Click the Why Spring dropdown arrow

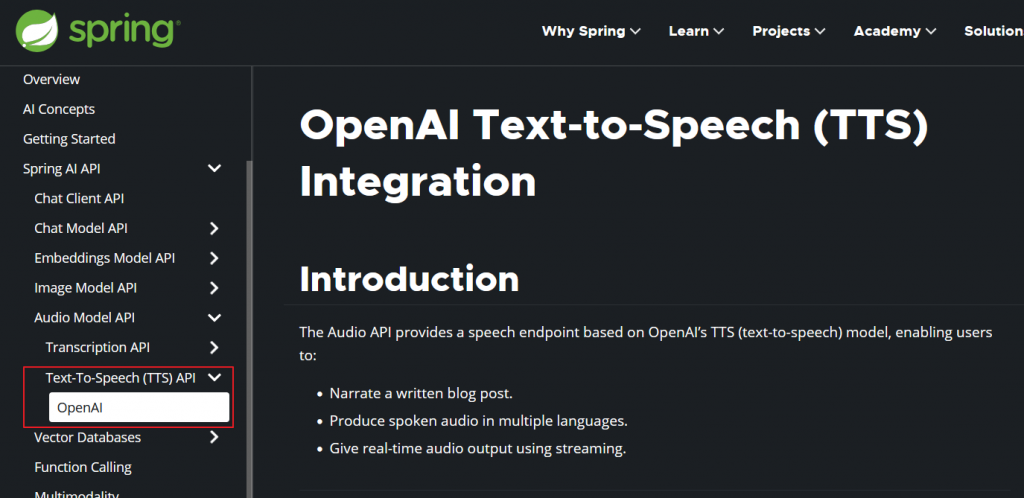coord(635,31)
